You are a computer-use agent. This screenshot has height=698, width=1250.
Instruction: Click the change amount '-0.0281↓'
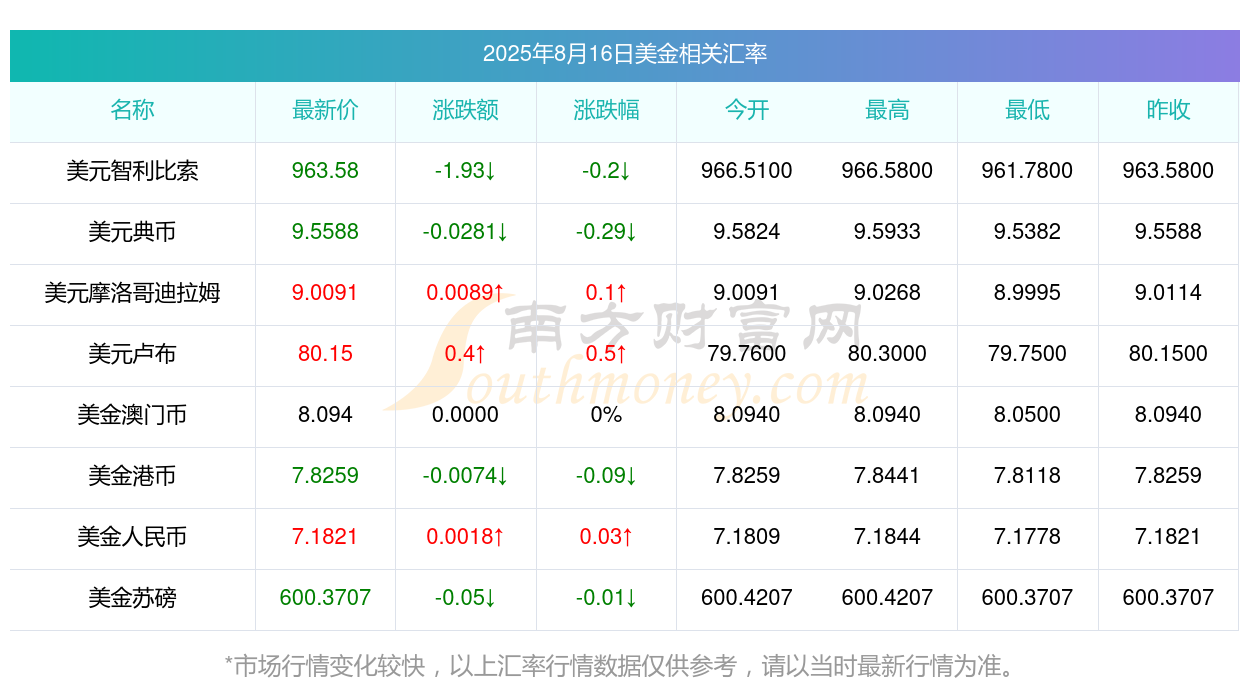pyautogui.click(x=466, y=232)
